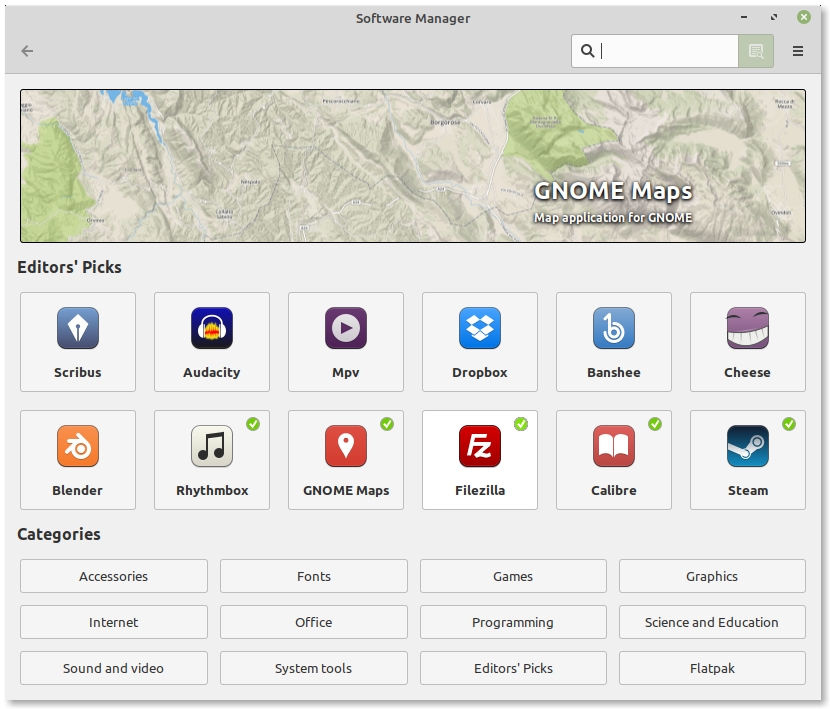Toggle search in packages description button
The image size is (830, 709).
click(756, 51)
